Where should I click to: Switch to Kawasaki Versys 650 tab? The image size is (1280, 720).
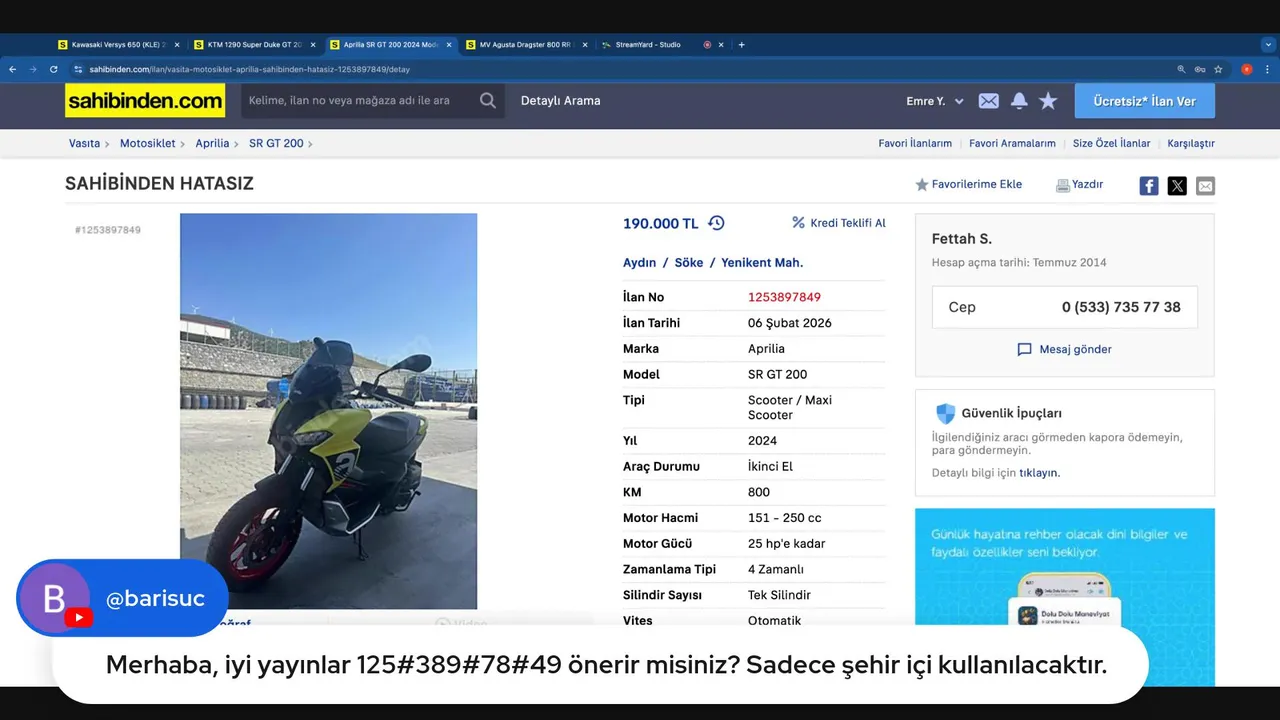tap(119, 44)
